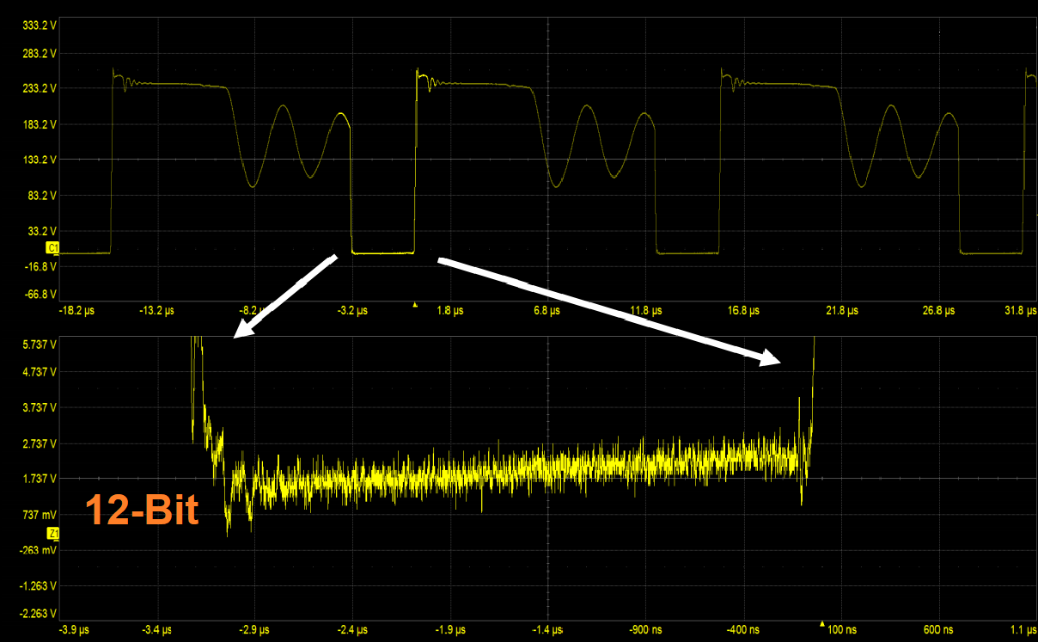This screenshot has width=1038, height=642.
Task: Click the 1.8 µs time axis label
Action: pyautogui.click(x=450, y=310)
